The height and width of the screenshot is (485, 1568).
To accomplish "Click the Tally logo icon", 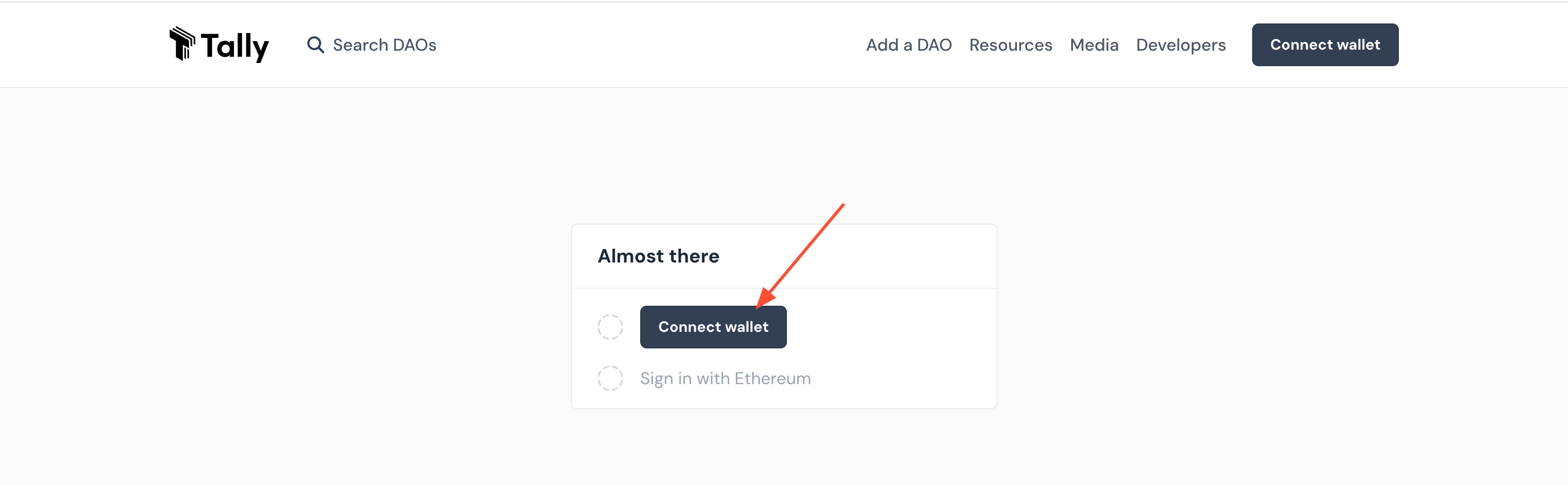I will [182, 44].
